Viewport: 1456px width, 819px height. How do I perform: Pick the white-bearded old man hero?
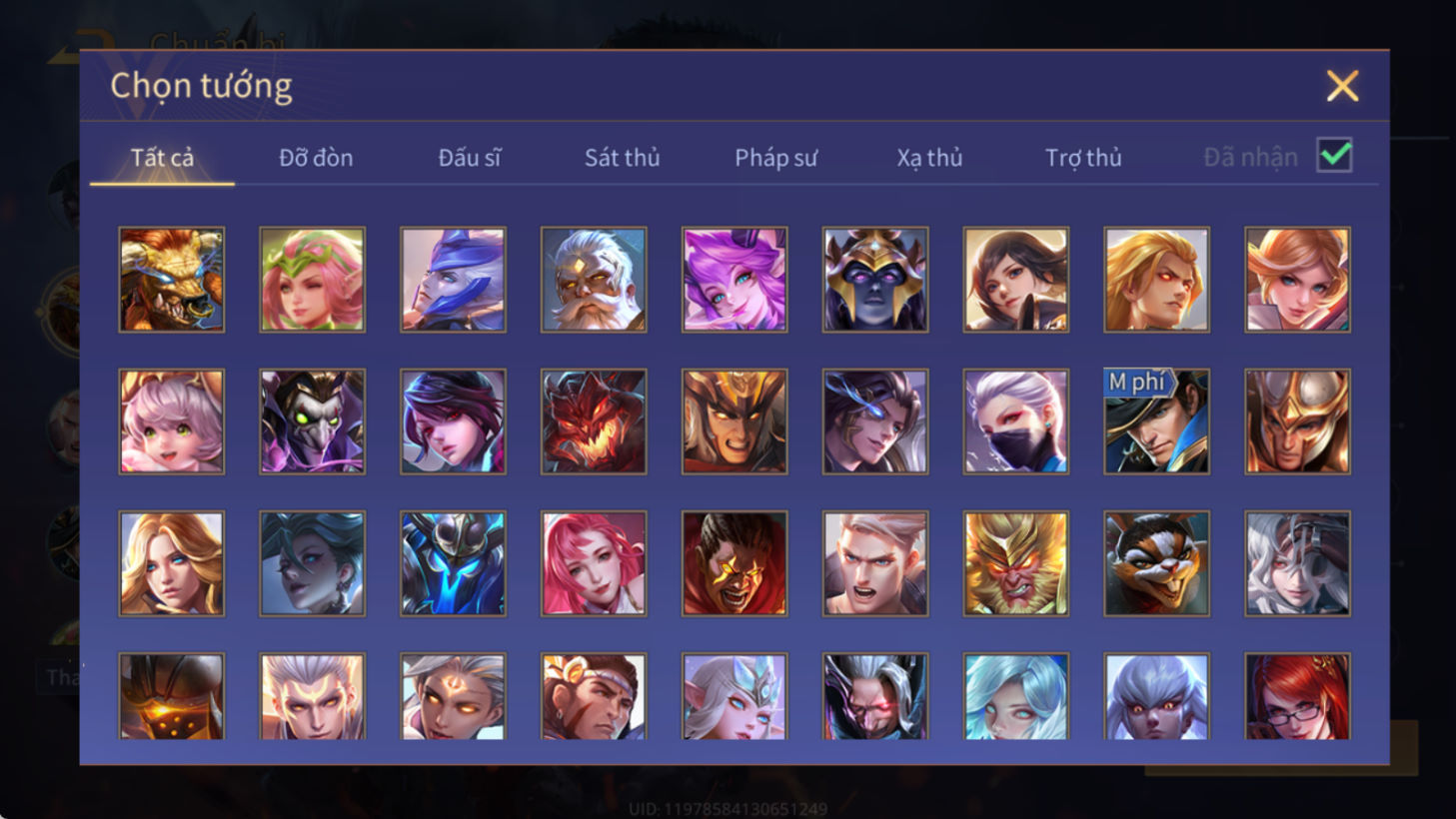pos(594,280)
